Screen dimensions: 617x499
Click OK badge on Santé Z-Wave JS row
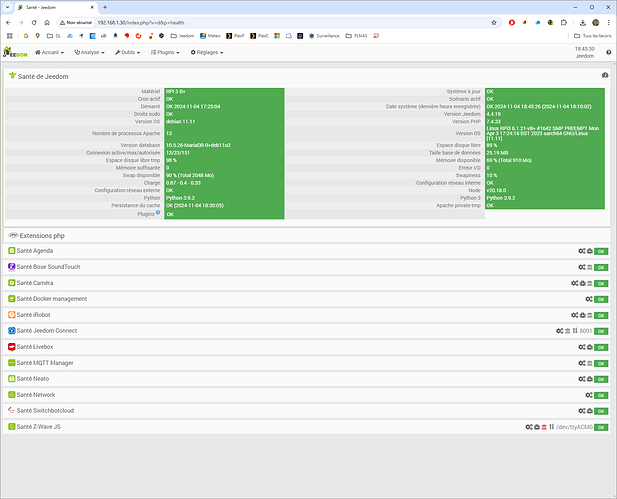coord(601,427)
